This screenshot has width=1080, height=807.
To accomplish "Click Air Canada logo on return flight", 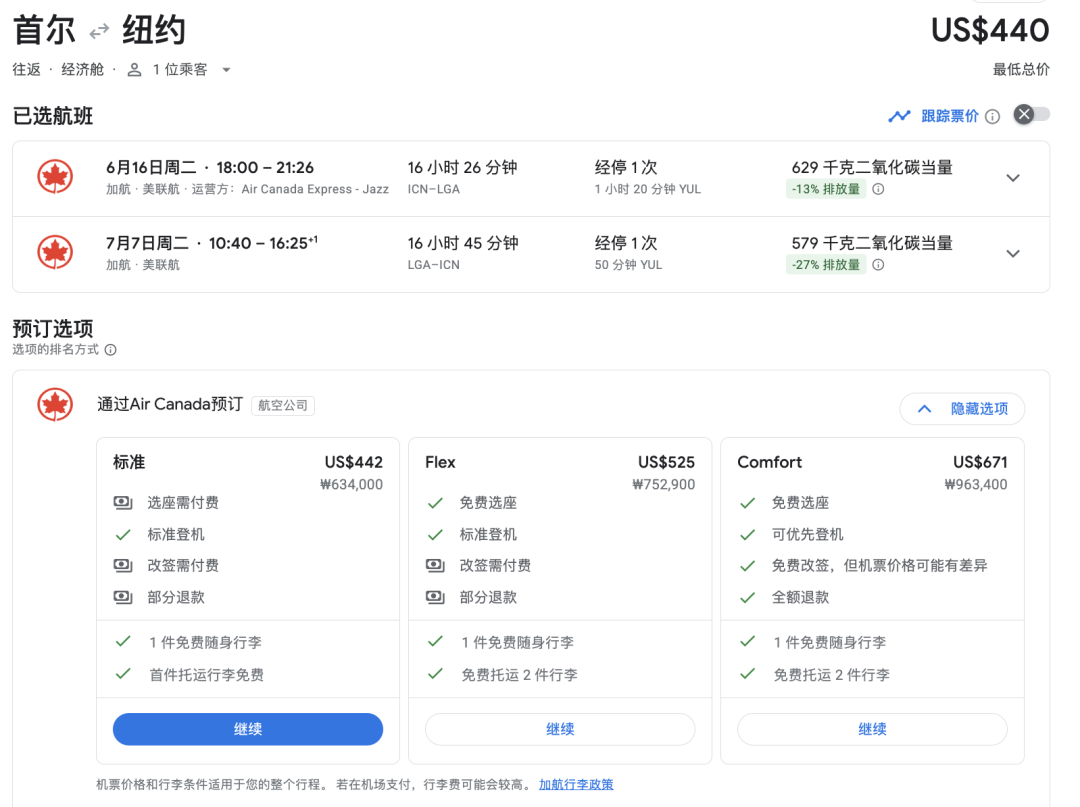I will click(x=55, y=253).
